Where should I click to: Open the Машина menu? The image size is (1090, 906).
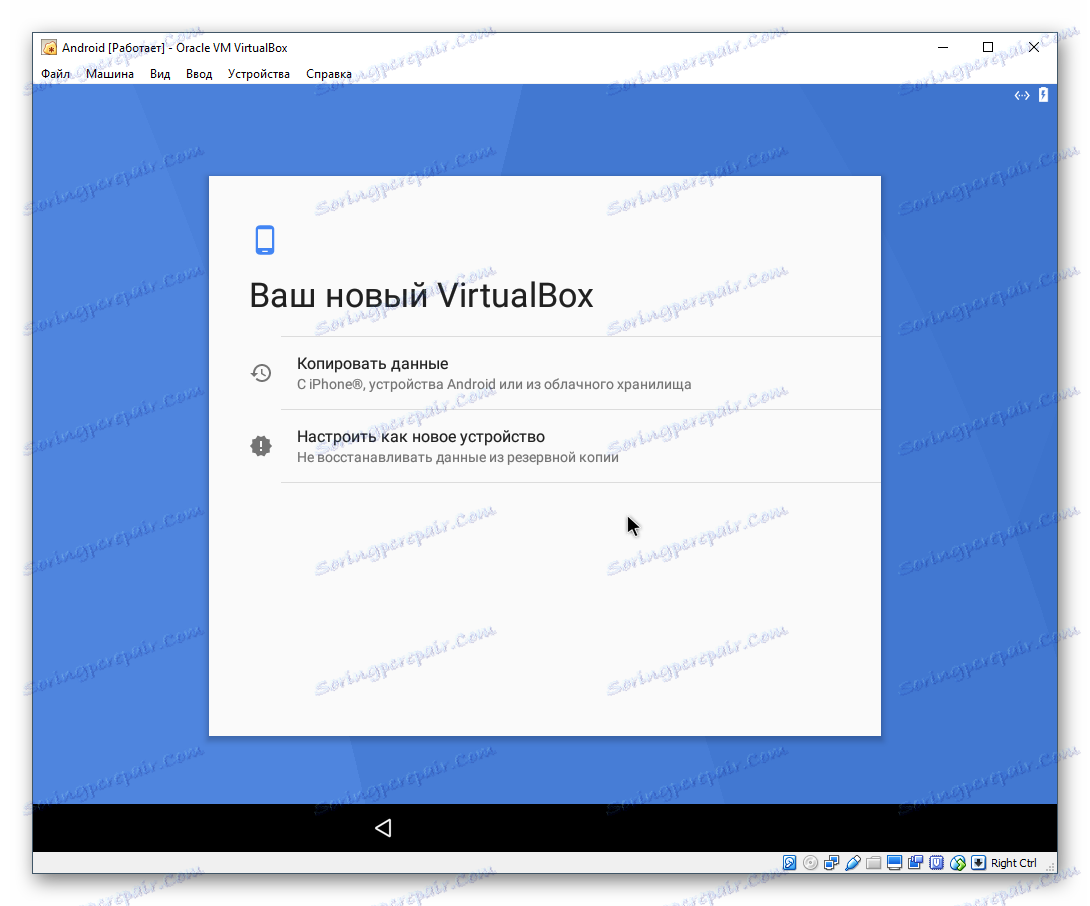click(110, 74)
